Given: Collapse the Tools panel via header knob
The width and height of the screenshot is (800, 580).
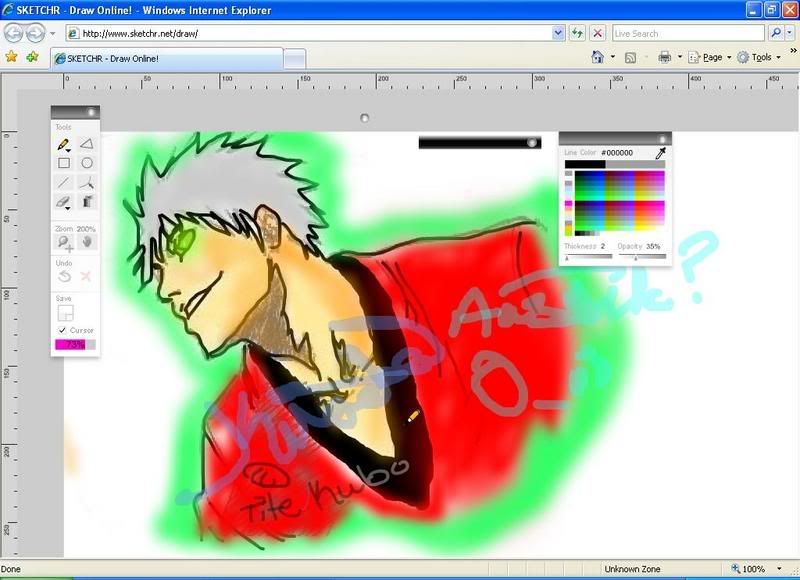Looking at the screenshot, I should coord(91,112).
